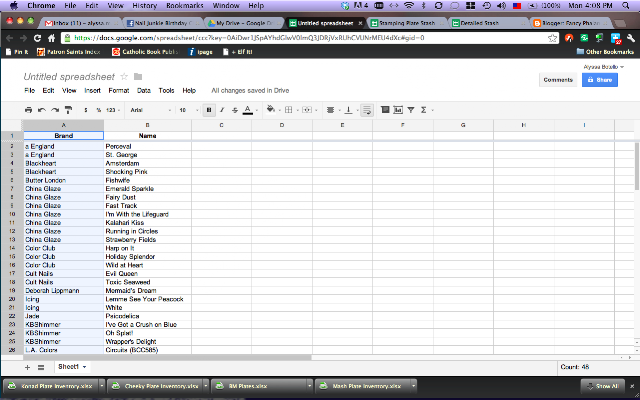Toggle bold formatting
This screenshot has height=400, width=640.
pyautogui.click(x=209, y=110)
